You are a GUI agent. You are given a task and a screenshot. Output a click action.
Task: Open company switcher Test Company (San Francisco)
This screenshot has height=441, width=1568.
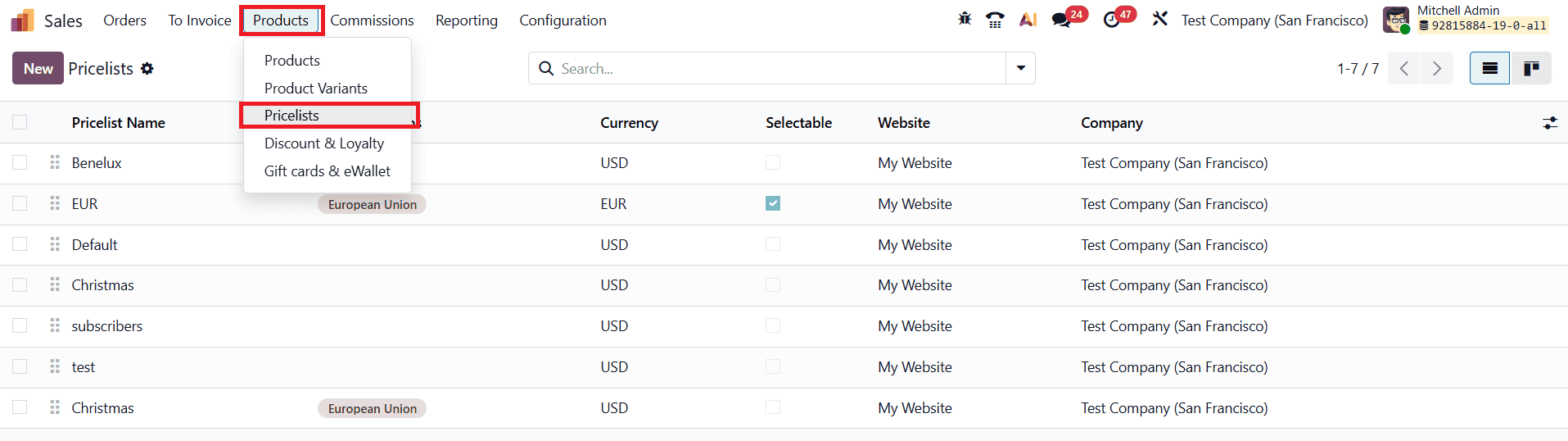pos(1274,20)
